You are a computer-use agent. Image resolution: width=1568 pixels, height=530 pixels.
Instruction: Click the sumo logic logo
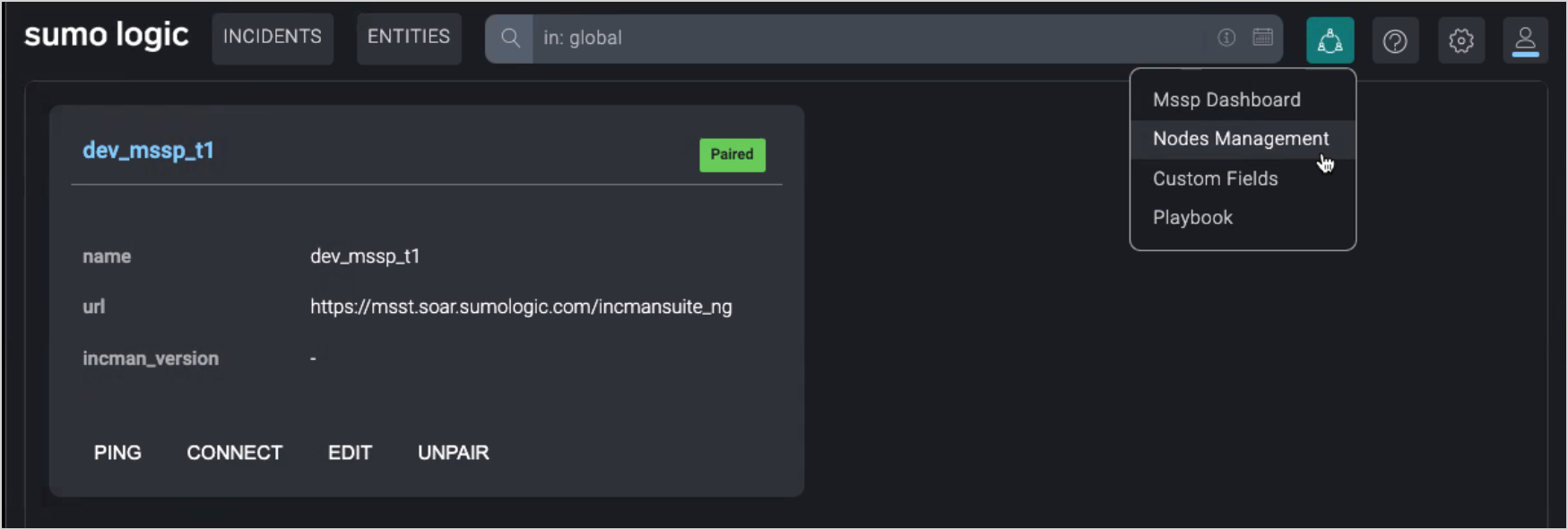pos(105,35)
